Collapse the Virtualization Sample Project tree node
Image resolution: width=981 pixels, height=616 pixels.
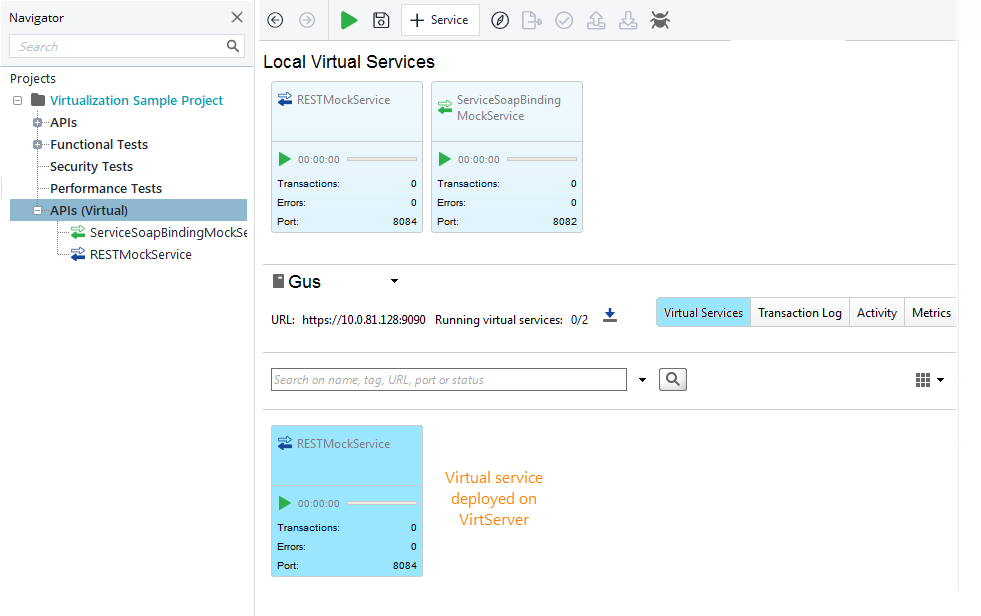(15, 100)
